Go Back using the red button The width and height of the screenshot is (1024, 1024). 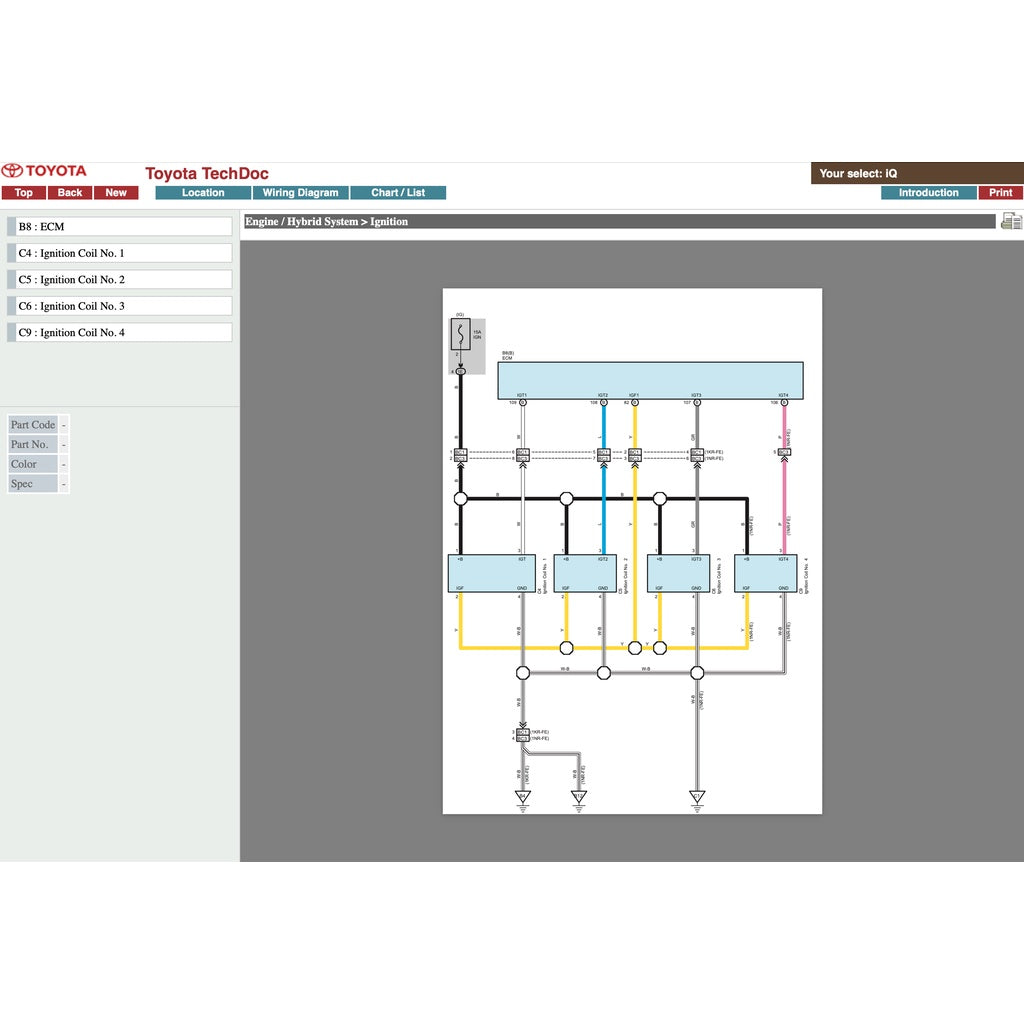70,193
